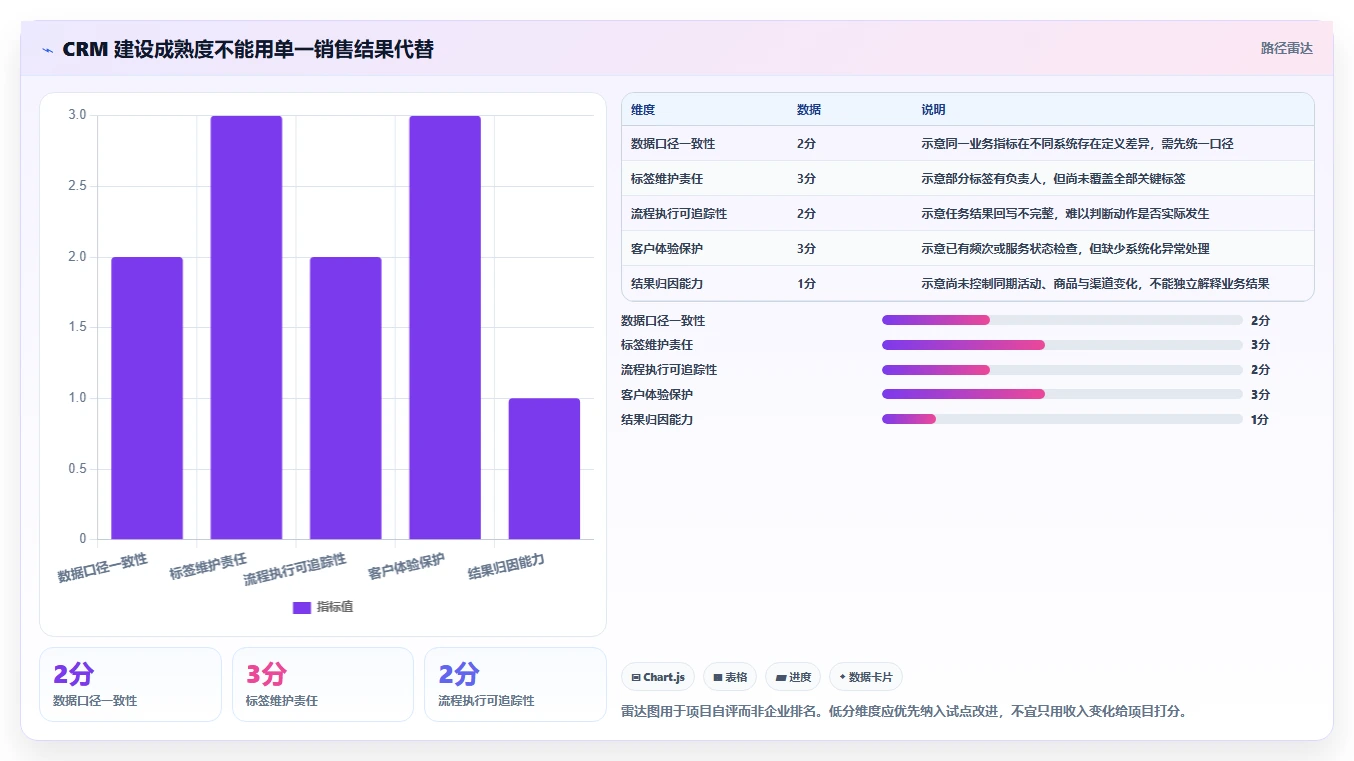The width and height of the screenshot is (1354, 761).
Task: Click the 数据 column header
Action: pyautogui.click(x=809, y=110)
